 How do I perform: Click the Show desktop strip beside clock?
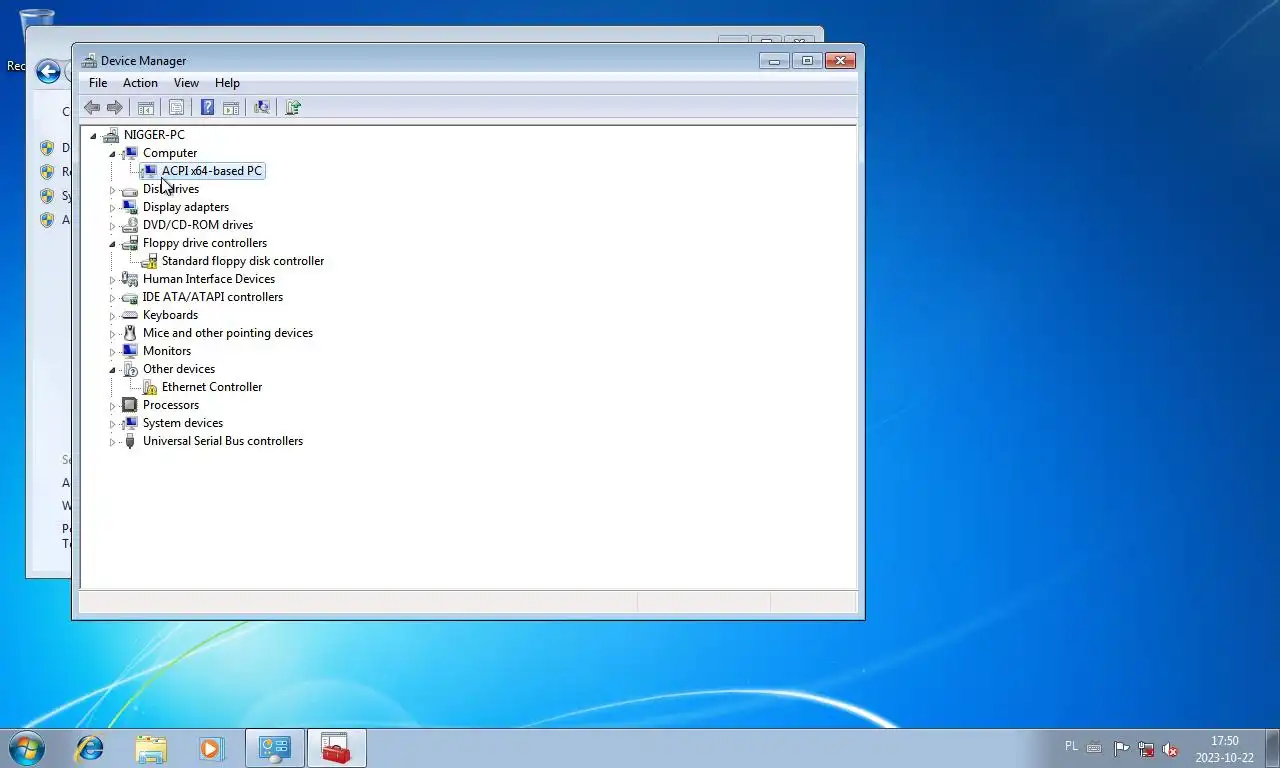[1272, 748]
